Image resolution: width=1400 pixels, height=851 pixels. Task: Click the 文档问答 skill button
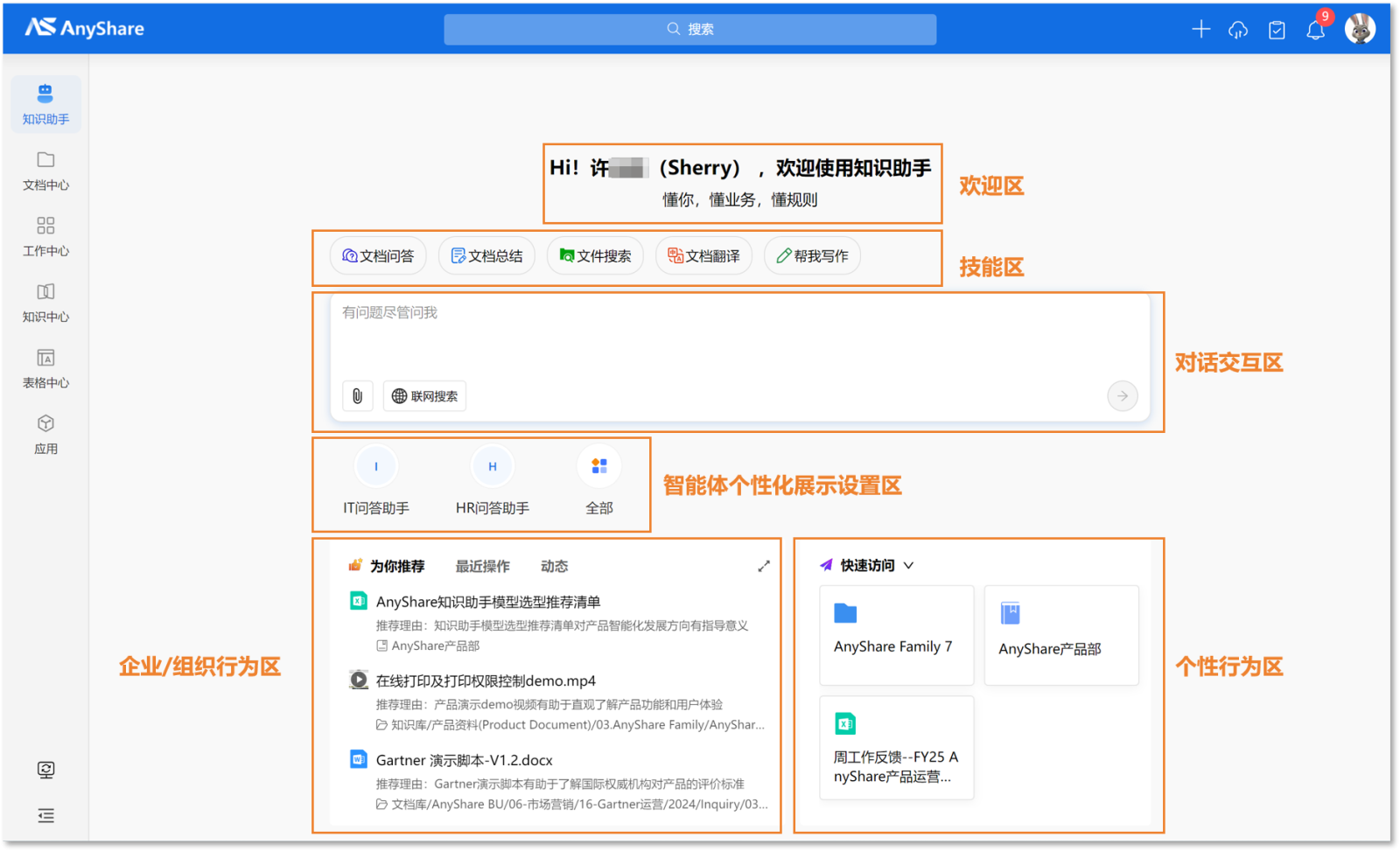click(378, 256)
